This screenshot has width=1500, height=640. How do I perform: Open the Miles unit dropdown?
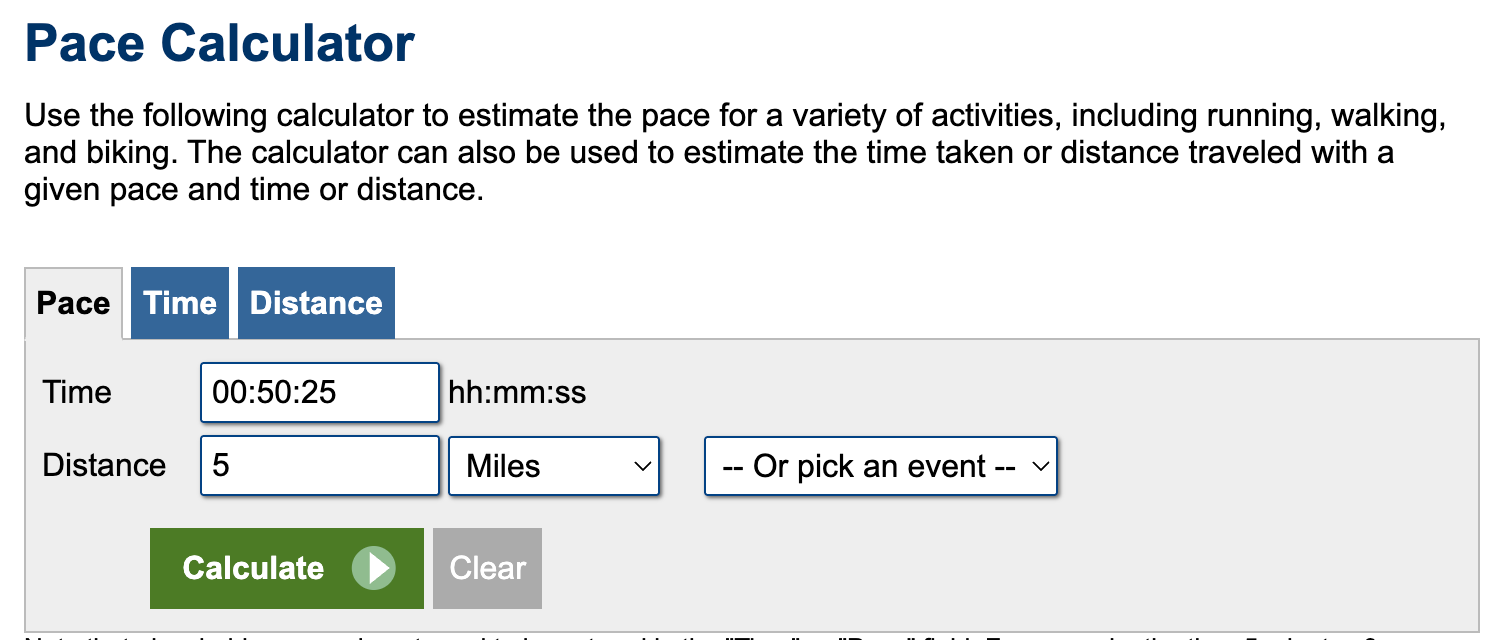point(553,466)
